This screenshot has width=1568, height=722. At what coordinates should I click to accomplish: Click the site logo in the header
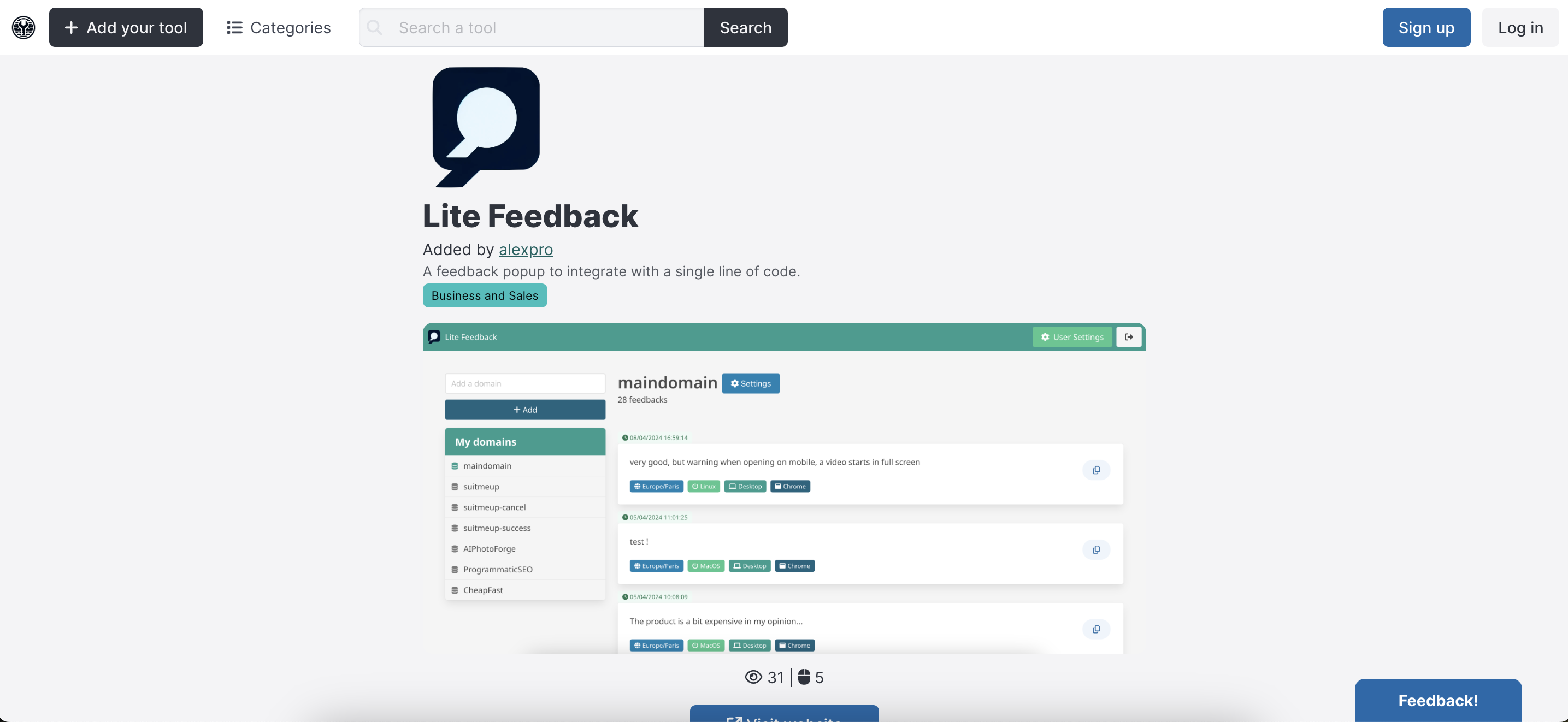(23, 27)
